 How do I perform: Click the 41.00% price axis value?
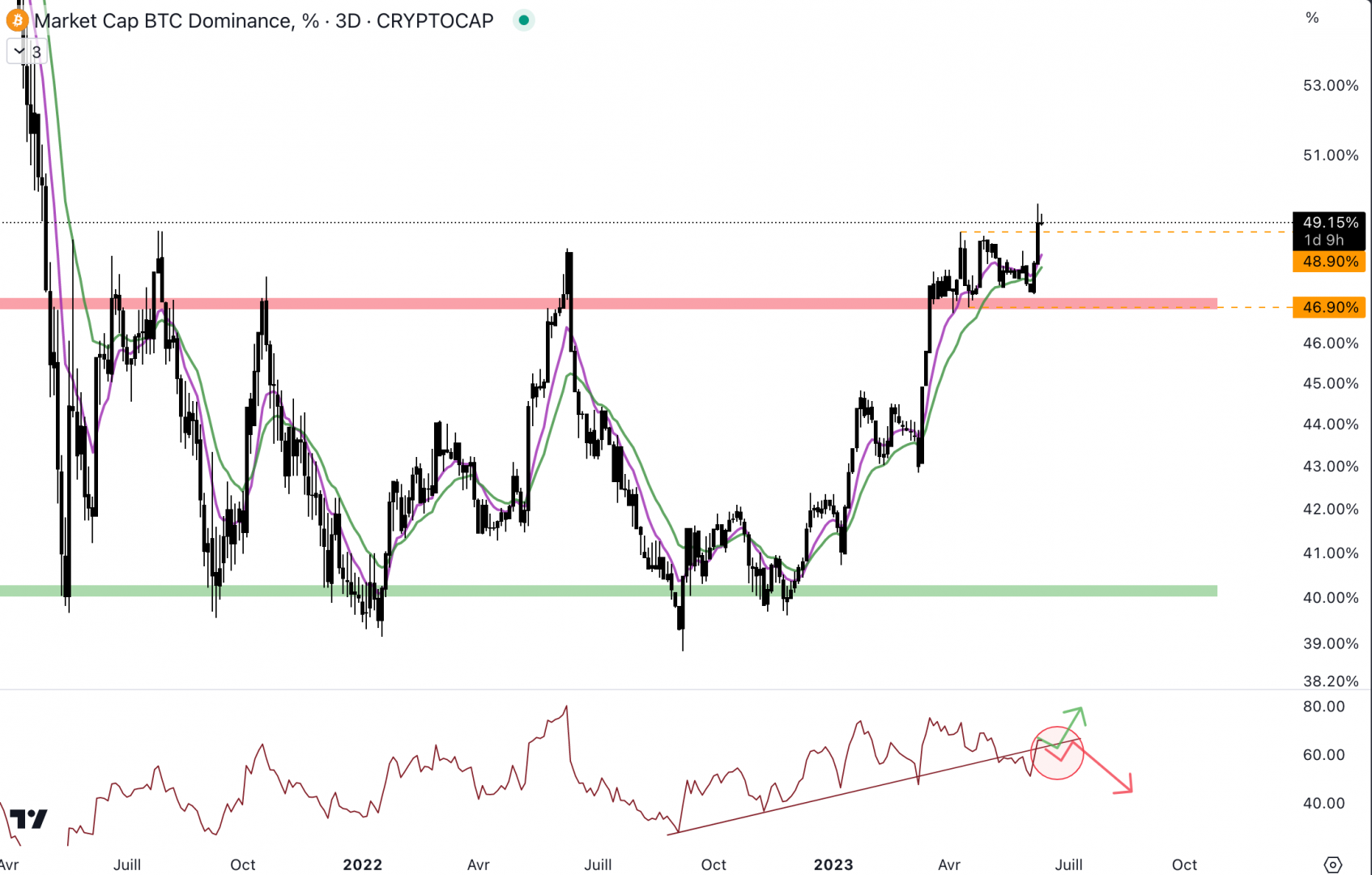(1330, 553)
